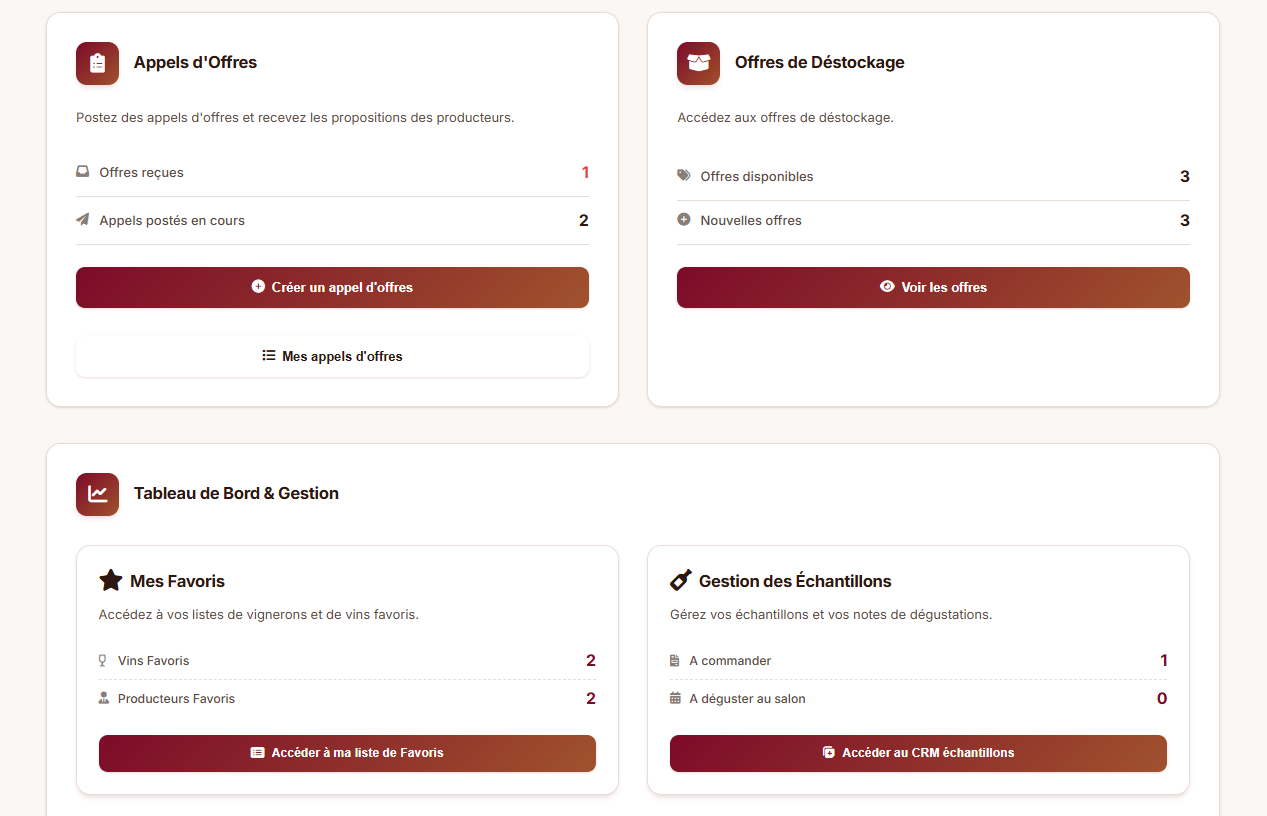
Task: Click the inbox icon beside Offres reçues
Action: pyautogui.click(x=83, y=172)
